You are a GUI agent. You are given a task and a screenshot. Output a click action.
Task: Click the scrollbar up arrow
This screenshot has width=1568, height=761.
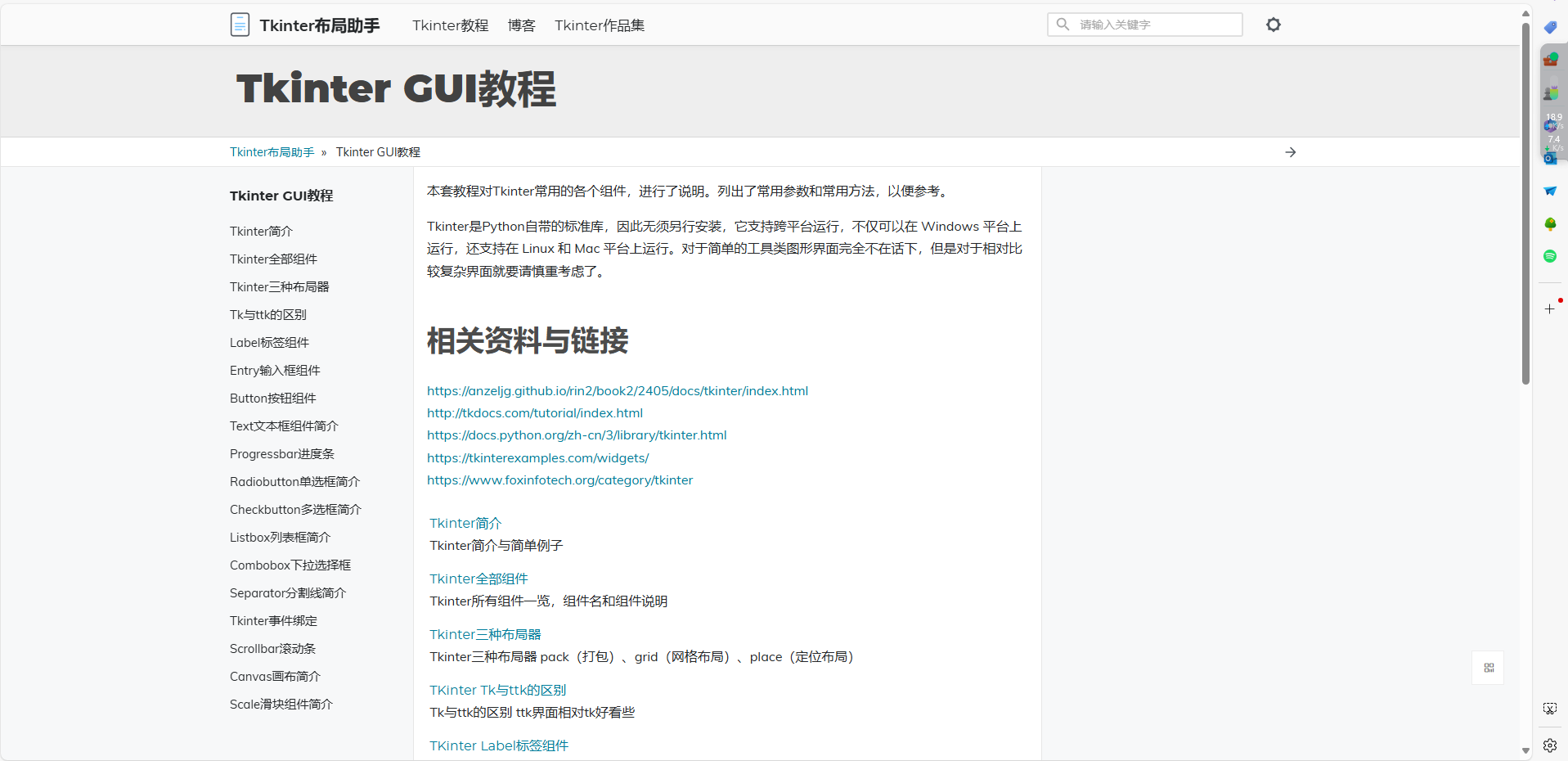1525,13
